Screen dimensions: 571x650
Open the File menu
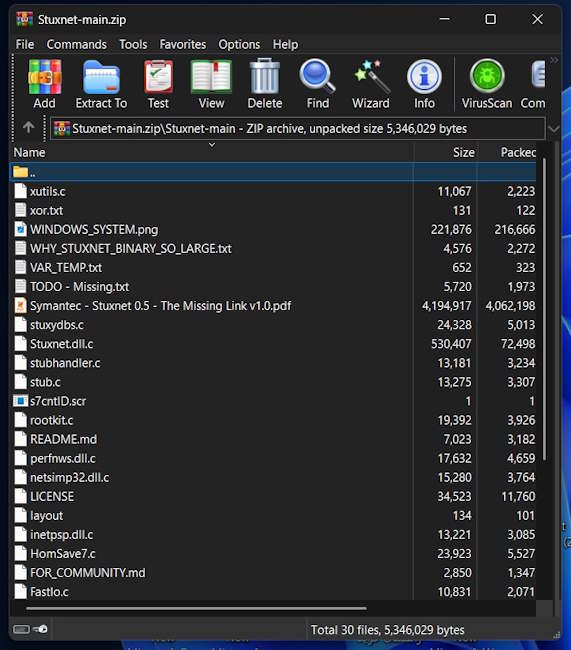(x=25, y=44)
